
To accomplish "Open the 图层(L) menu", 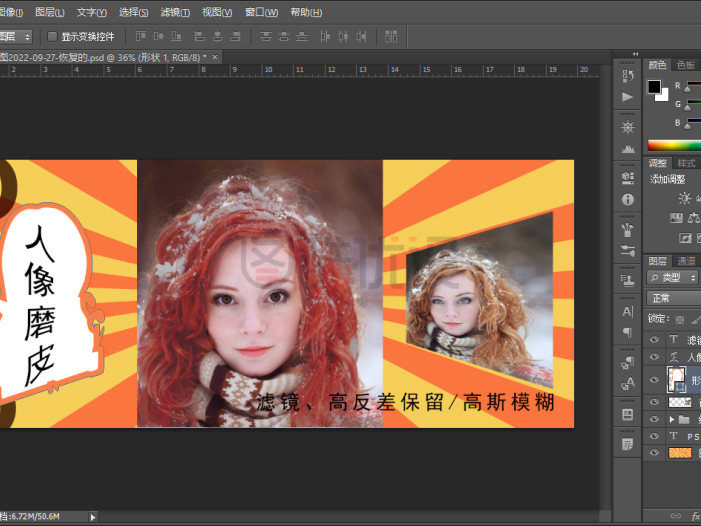I will coord(50,13).
